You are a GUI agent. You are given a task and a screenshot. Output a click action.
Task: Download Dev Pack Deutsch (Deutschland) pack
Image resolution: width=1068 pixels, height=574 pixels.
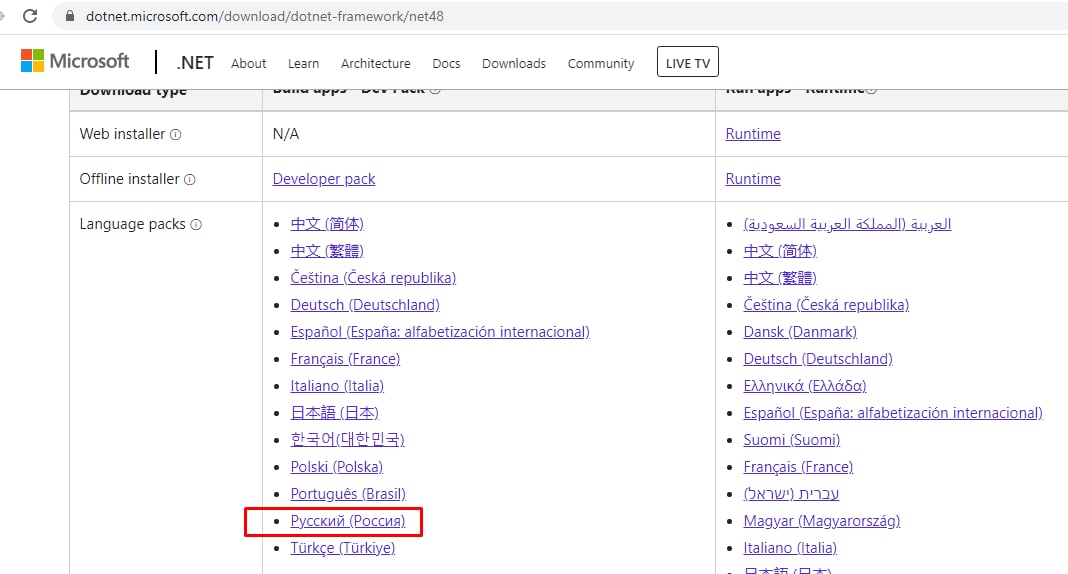pyautogui.click(x=365, y=305)
